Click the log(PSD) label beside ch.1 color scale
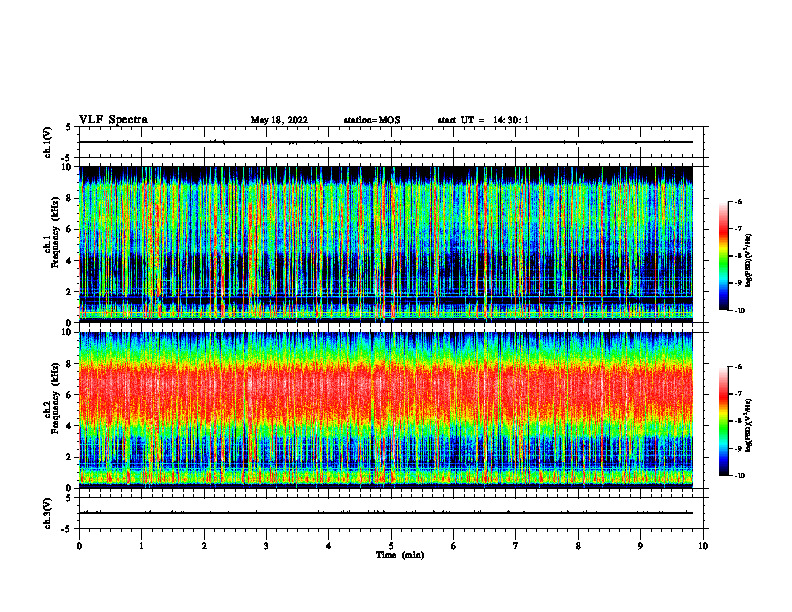This screenshot has height=612, width=792. coord(749,261)
